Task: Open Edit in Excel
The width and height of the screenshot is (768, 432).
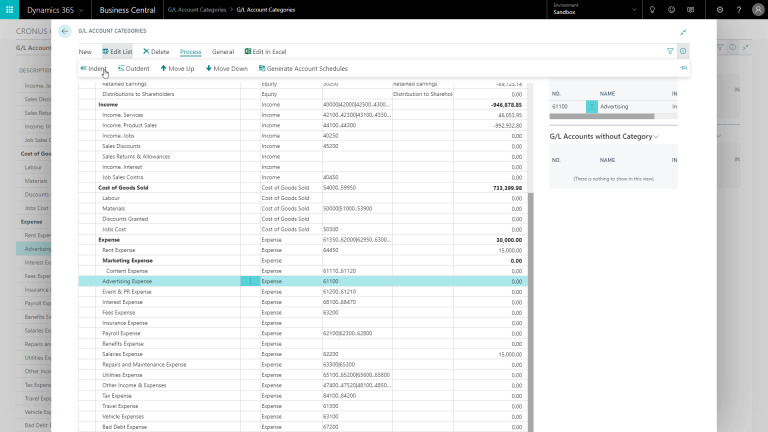Action: pos(265,51)
